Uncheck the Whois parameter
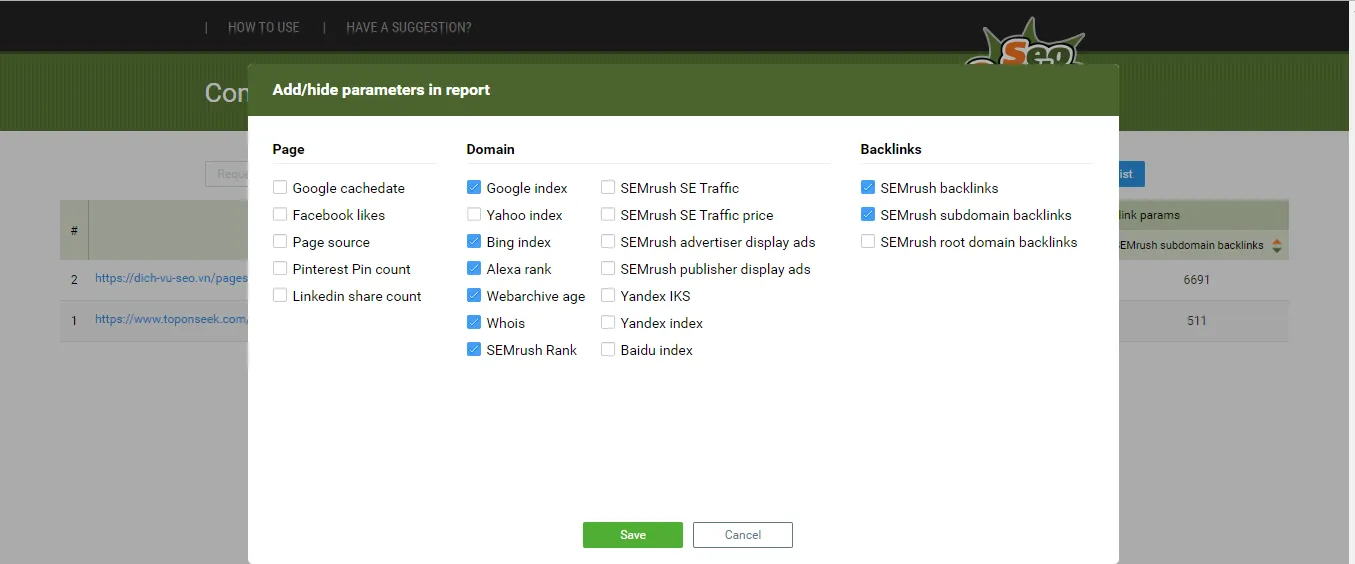Image resolution: width=1355 pixels, height=564 pixels. pyautogui.click(x=474, y=323)
